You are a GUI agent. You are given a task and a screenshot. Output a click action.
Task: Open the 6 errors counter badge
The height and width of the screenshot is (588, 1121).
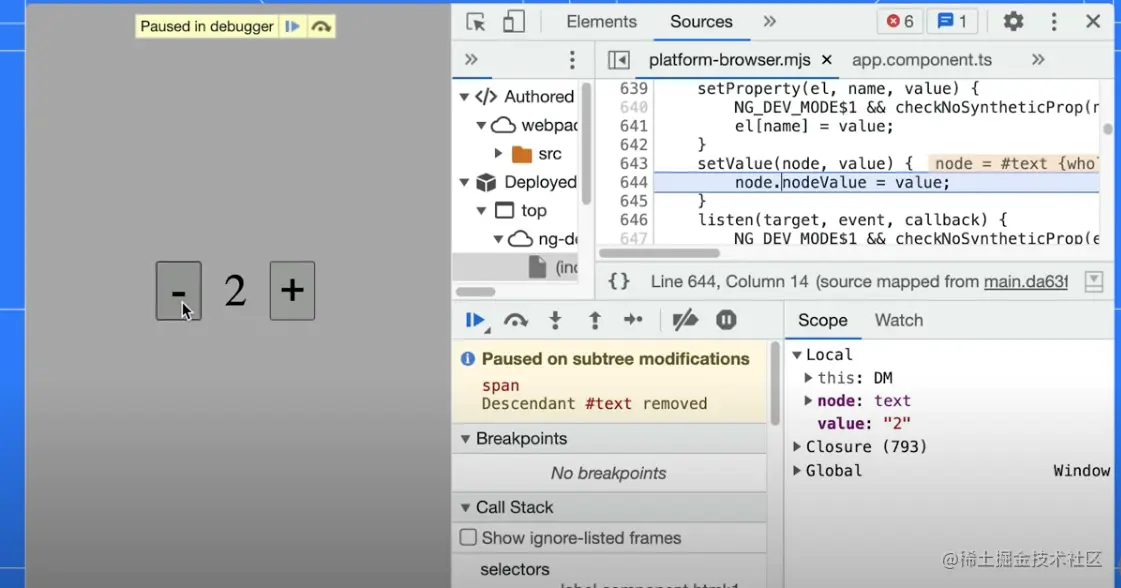tap(900, 21)
